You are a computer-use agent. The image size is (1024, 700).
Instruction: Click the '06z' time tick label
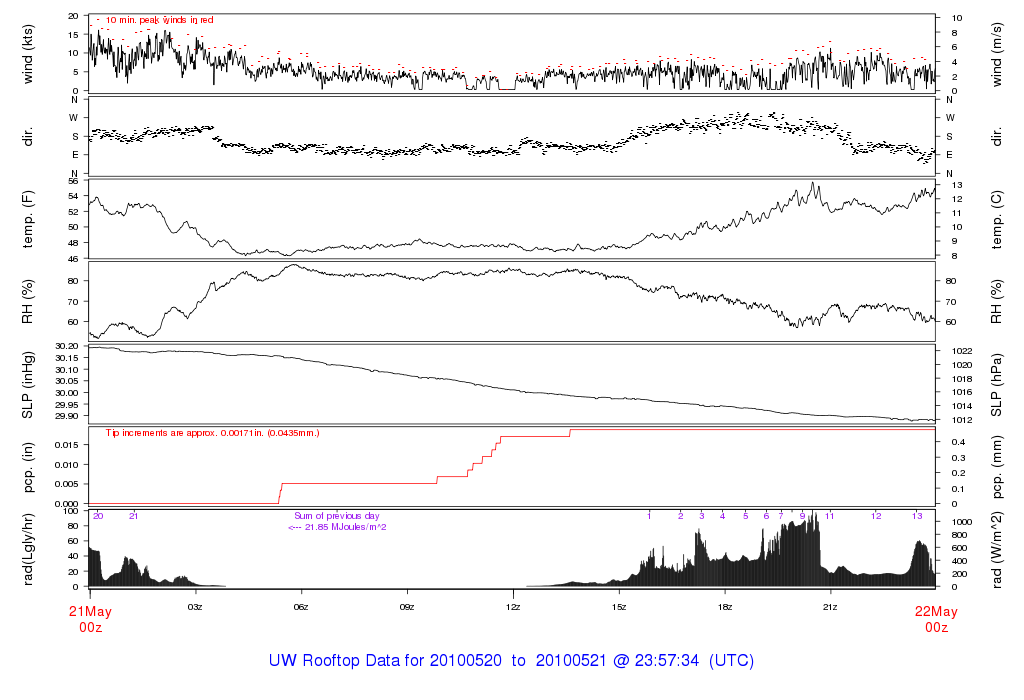300,607
